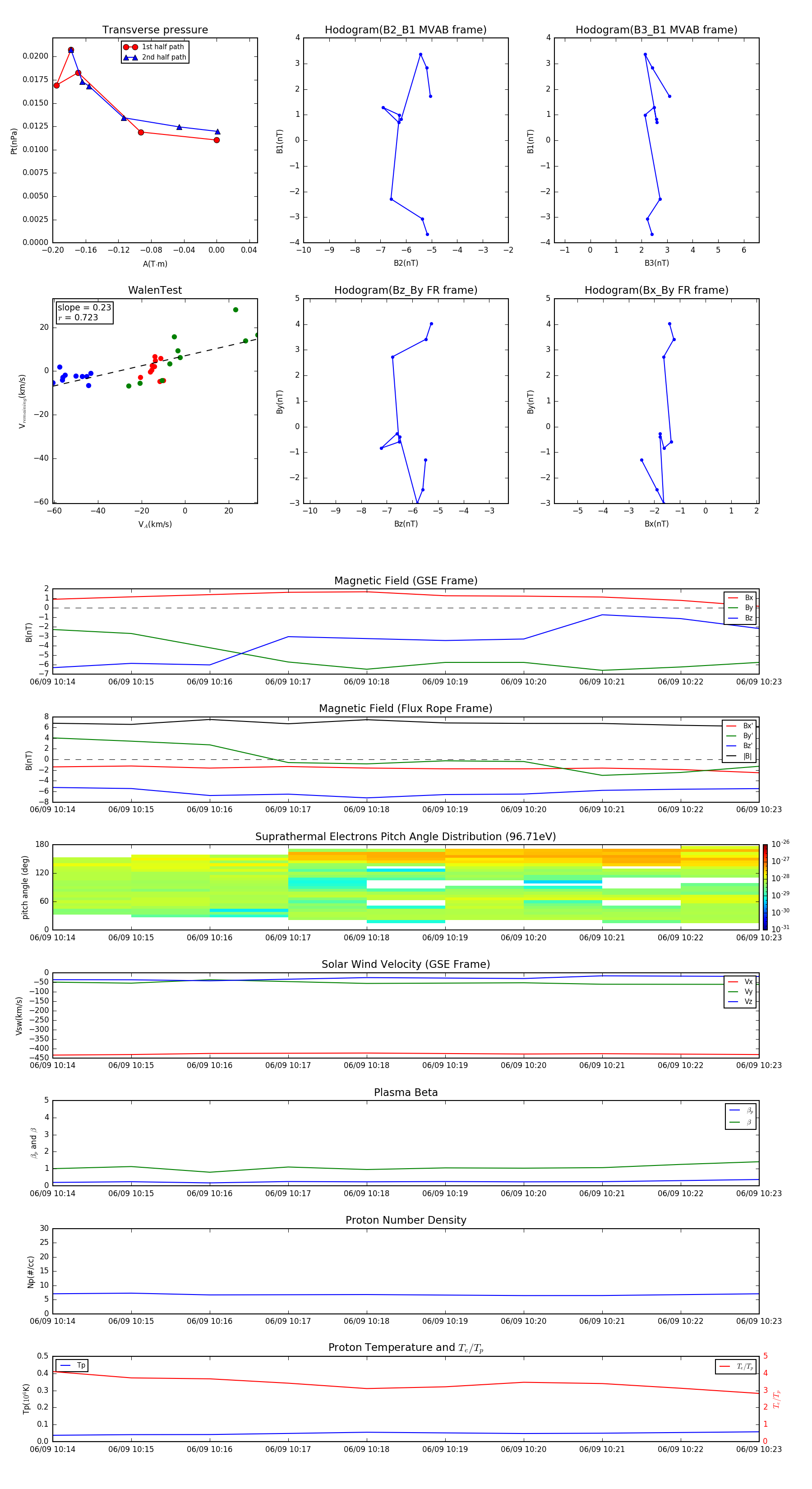Click the 'Bx(nT)' x-axis label
Viewport: 812px width, 1489px height.
pyautogui.click(x=656, y=524)
